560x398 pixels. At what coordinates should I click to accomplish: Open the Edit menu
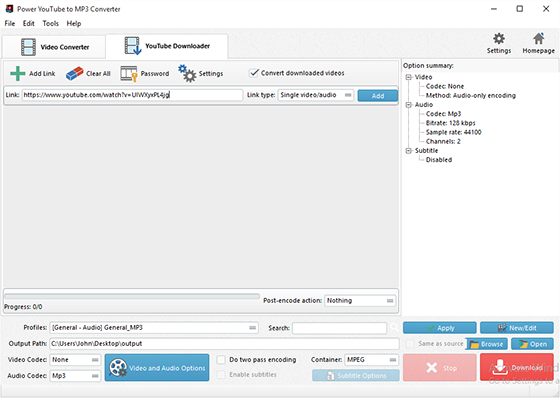click(x=29, y=24)
